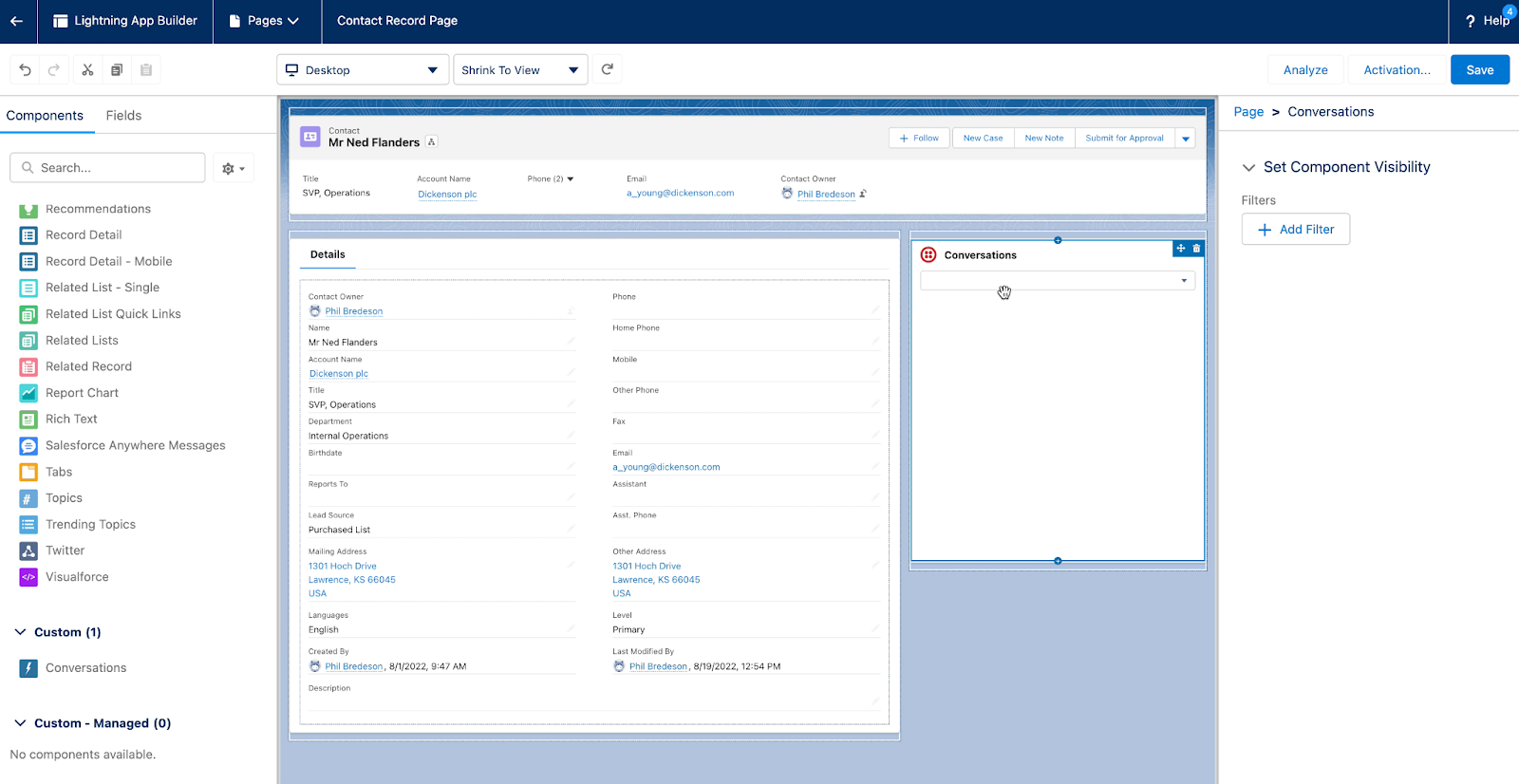Click bottom resize handle of Conversations component
Viewport: 1519px width, 784px height.
tap(1058, 561)
